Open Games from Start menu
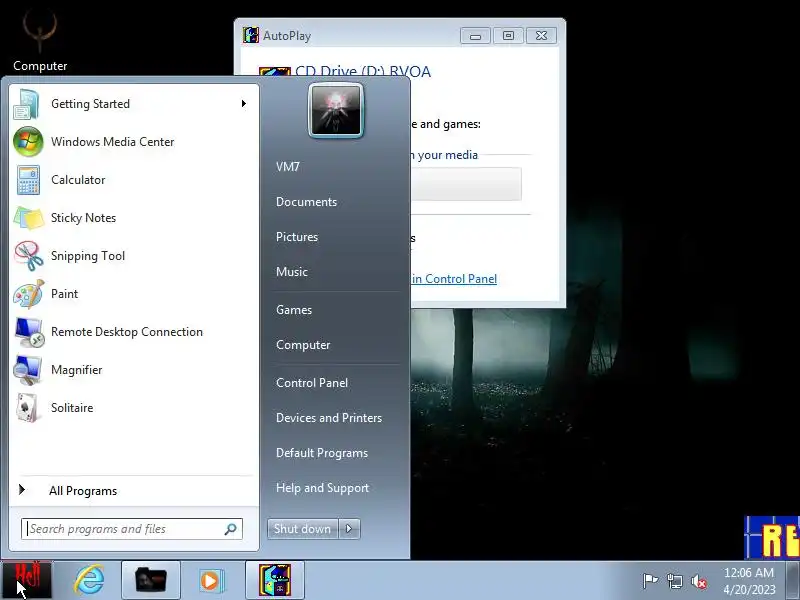Screen dimensions: 800x600 294,310
